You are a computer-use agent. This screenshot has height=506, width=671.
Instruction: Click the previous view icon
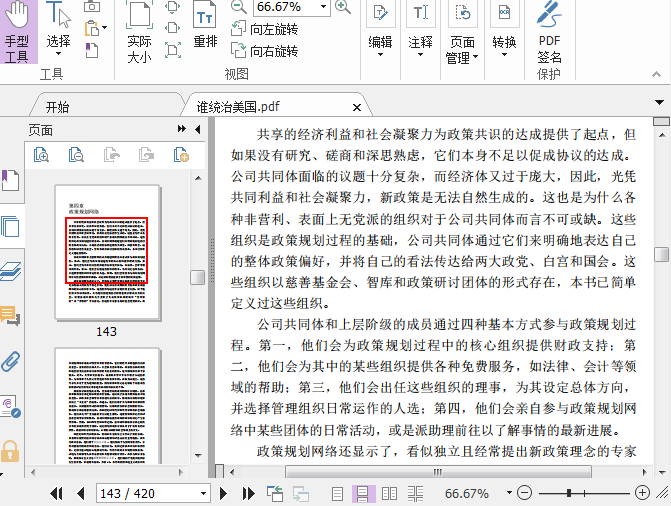click(x=275, y=494)
